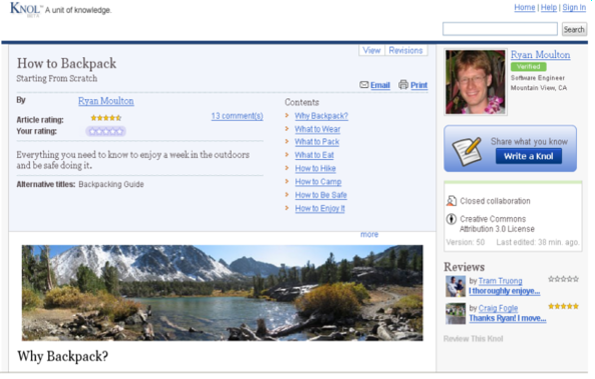Screen dimensions: 595x379
Task: Click the Search button
Action: tap(574, 29)
